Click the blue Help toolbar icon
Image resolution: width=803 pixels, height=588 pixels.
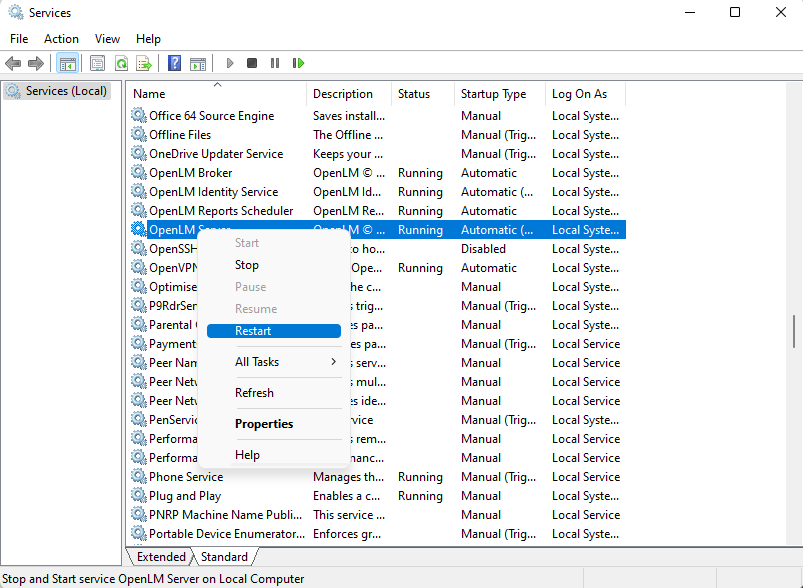(x=174, y=63)
